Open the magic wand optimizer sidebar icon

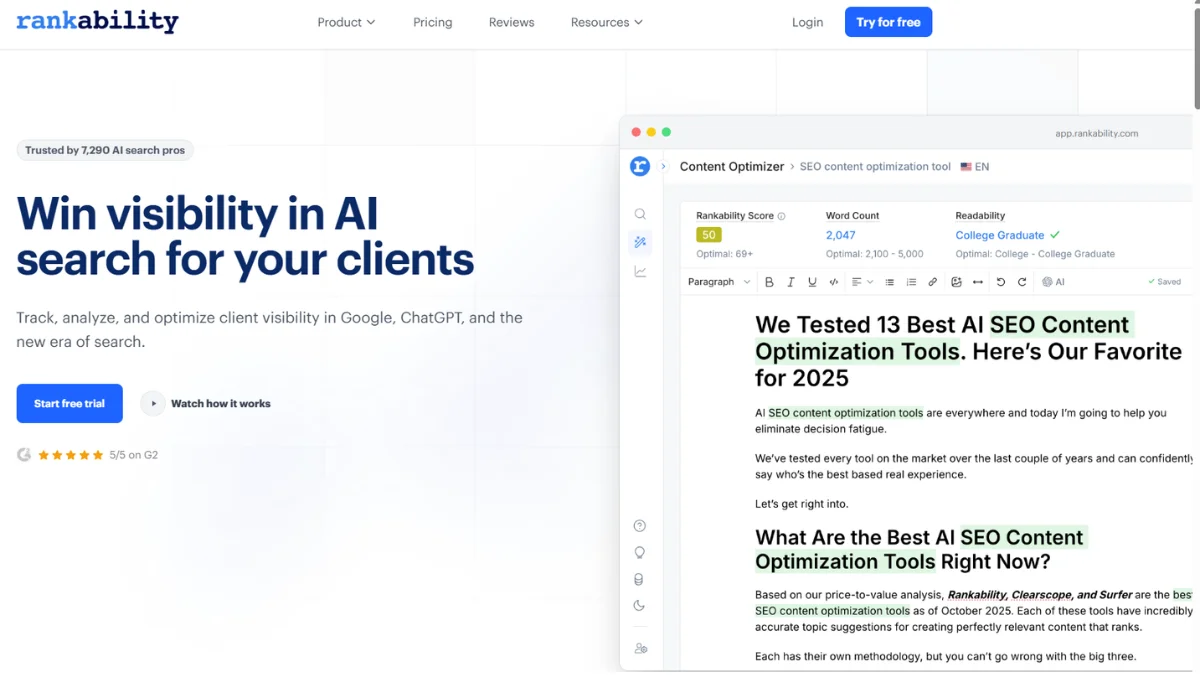(x=640, y=242)
